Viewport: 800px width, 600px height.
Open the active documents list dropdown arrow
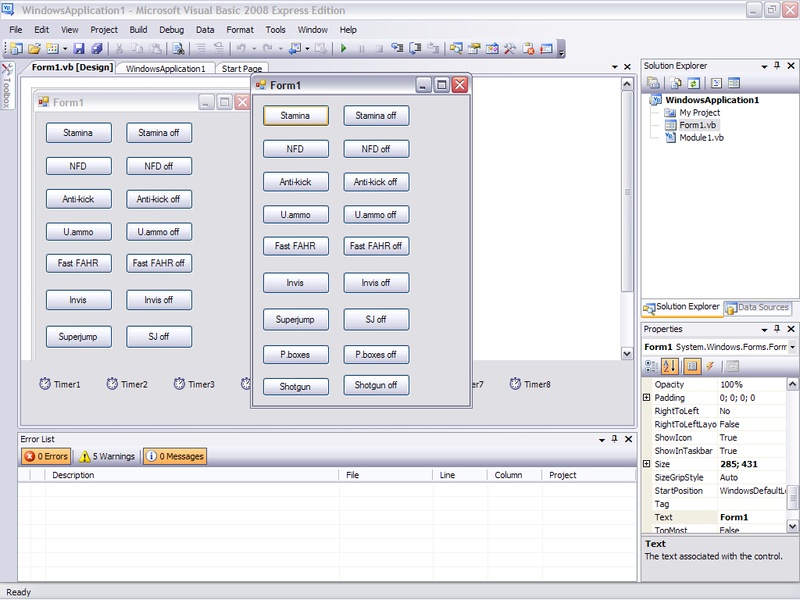(x=615, y=67)
